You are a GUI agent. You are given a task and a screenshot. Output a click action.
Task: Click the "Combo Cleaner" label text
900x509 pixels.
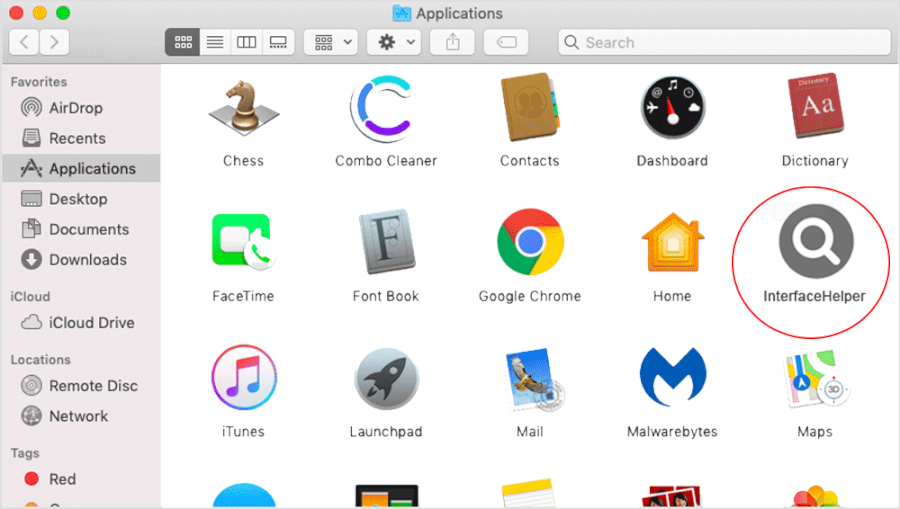pyautogui.click(x=386, y=161)
